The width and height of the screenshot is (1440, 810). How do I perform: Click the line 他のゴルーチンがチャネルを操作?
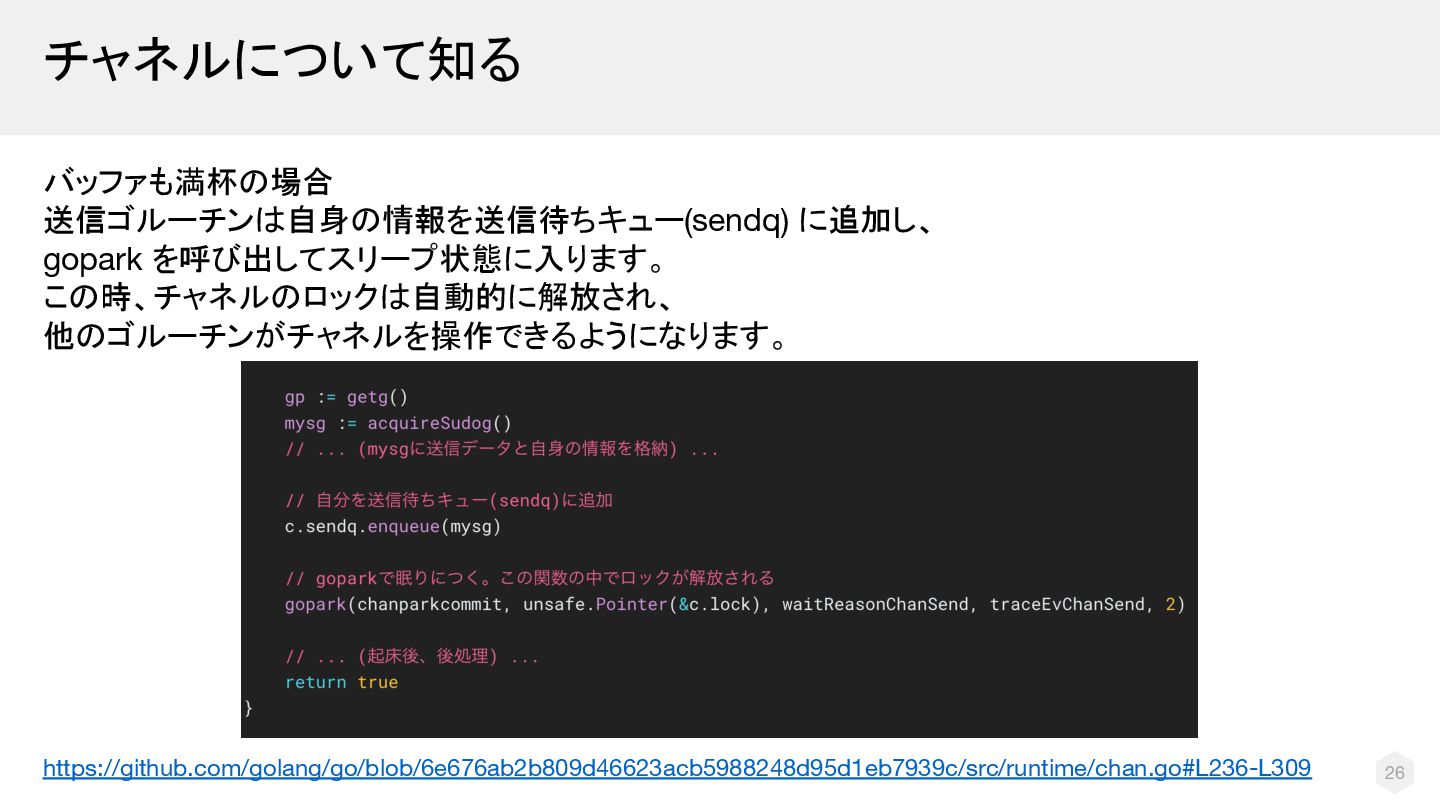pos(416,336)
